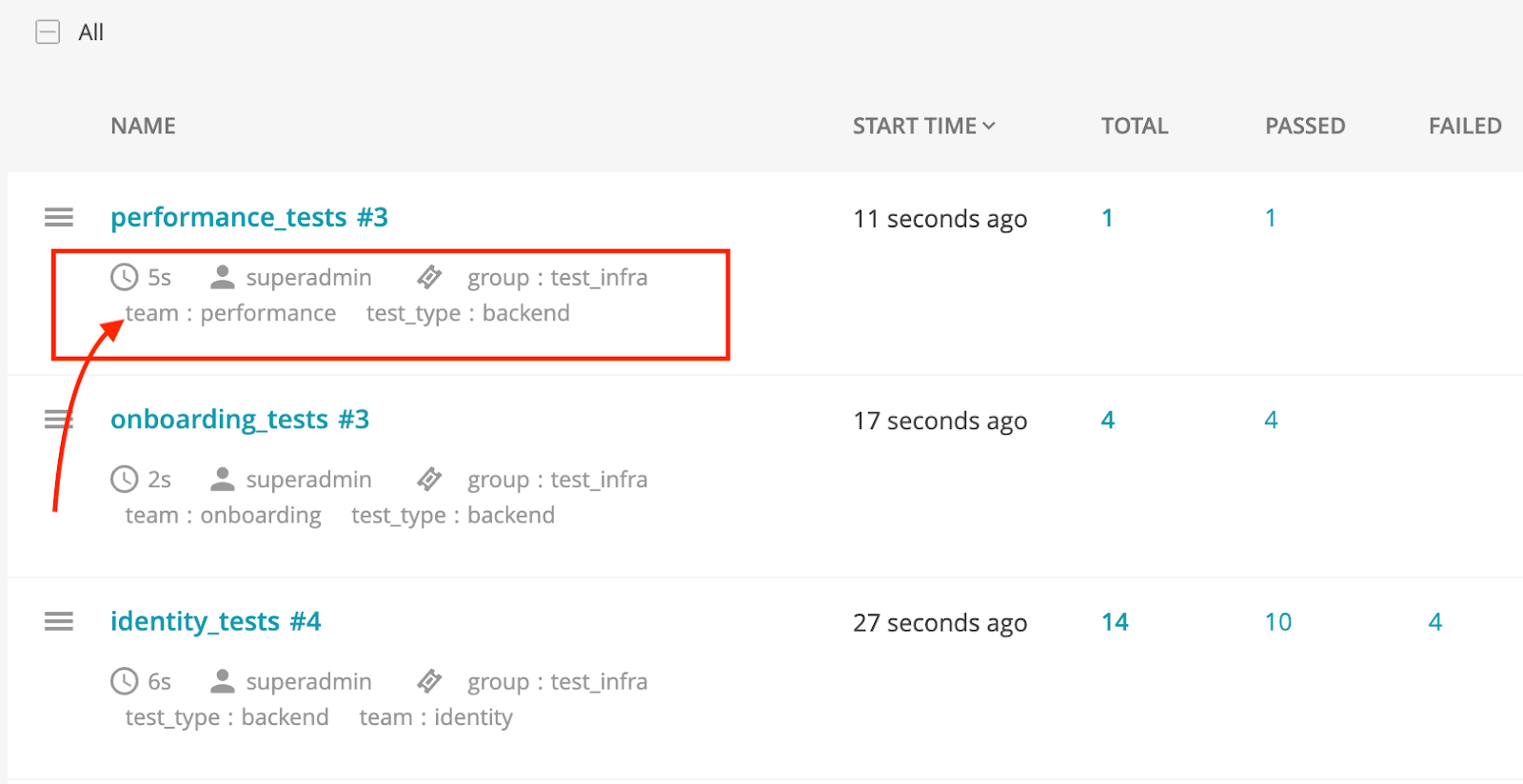1523x784 pixels.
Task: Open the context menu for onboarding_tests #3
Action: (58, 419)
